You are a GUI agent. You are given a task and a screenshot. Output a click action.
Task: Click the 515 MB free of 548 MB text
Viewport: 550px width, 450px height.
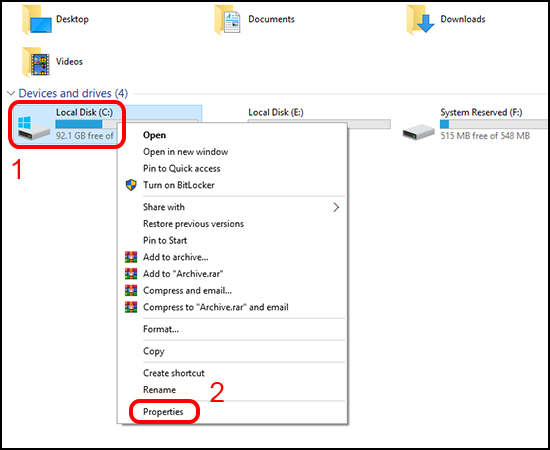pyautogui.click(x=485, y=136)
